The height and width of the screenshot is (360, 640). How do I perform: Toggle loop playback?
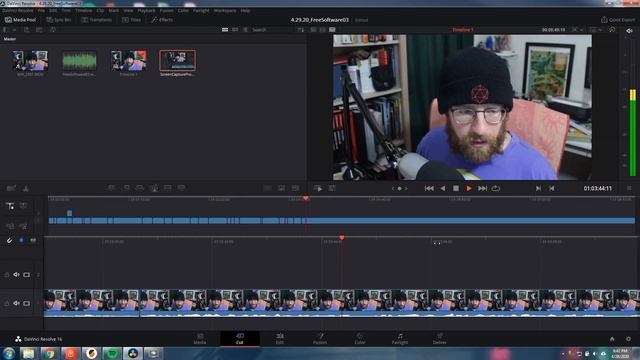[496, 188]
